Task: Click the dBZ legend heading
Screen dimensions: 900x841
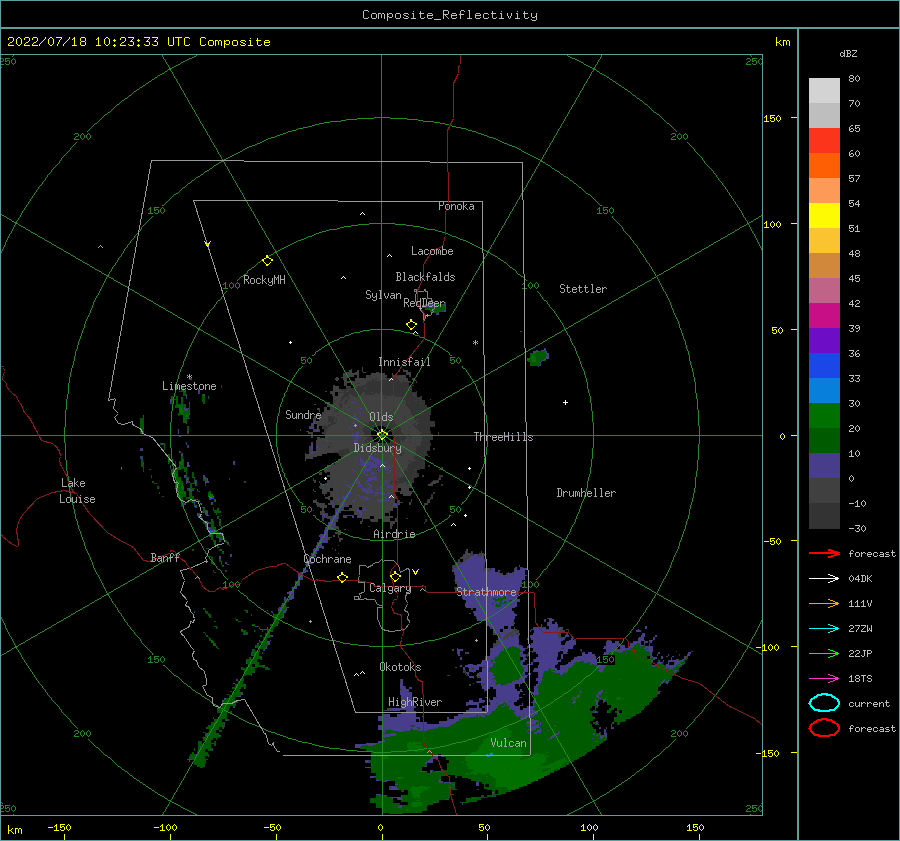Action: click(848, 53)
